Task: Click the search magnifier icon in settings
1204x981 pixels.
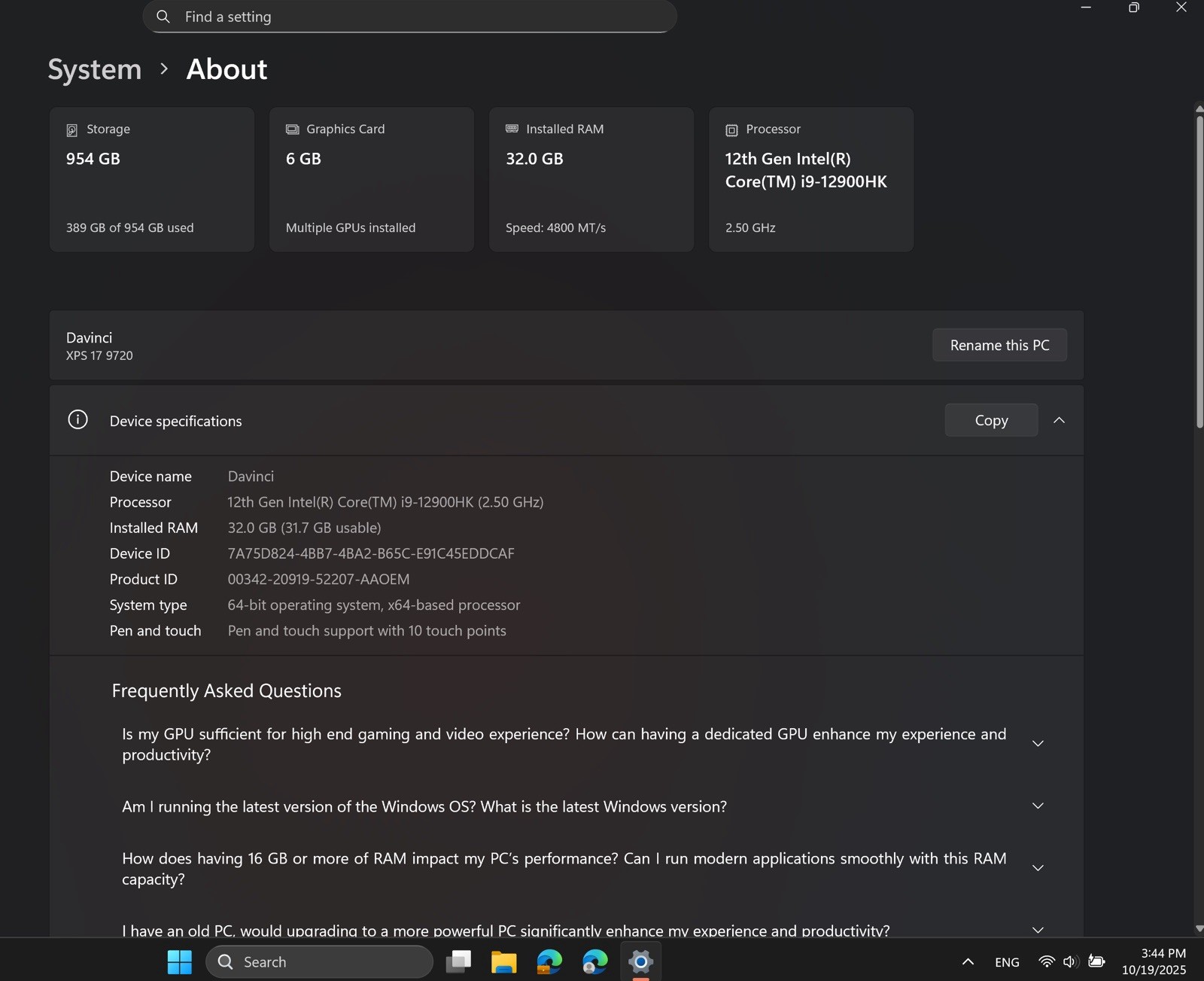Action: 163,17
